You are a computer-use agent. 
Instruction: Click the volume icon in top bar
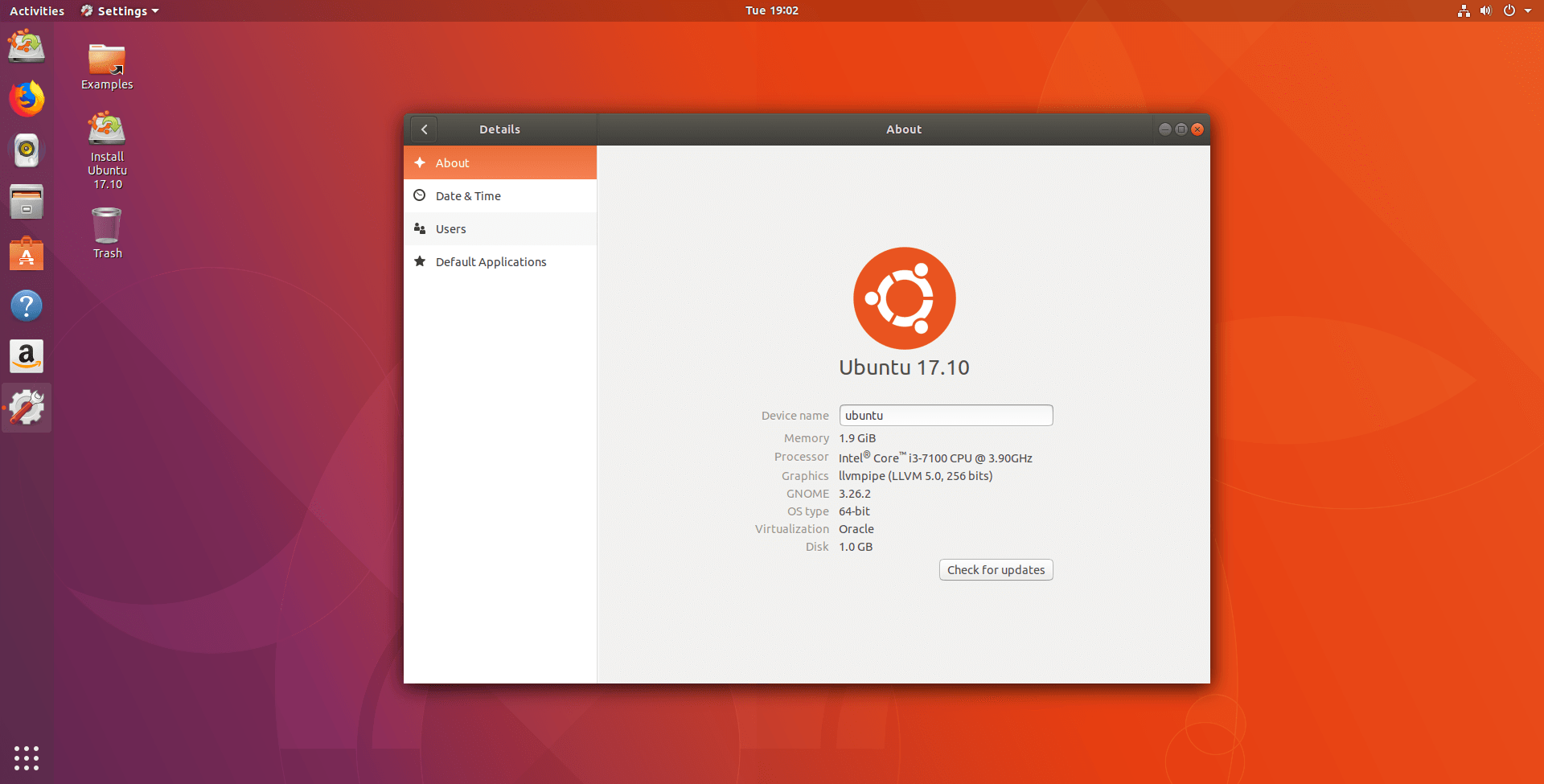click(1485, 10)
